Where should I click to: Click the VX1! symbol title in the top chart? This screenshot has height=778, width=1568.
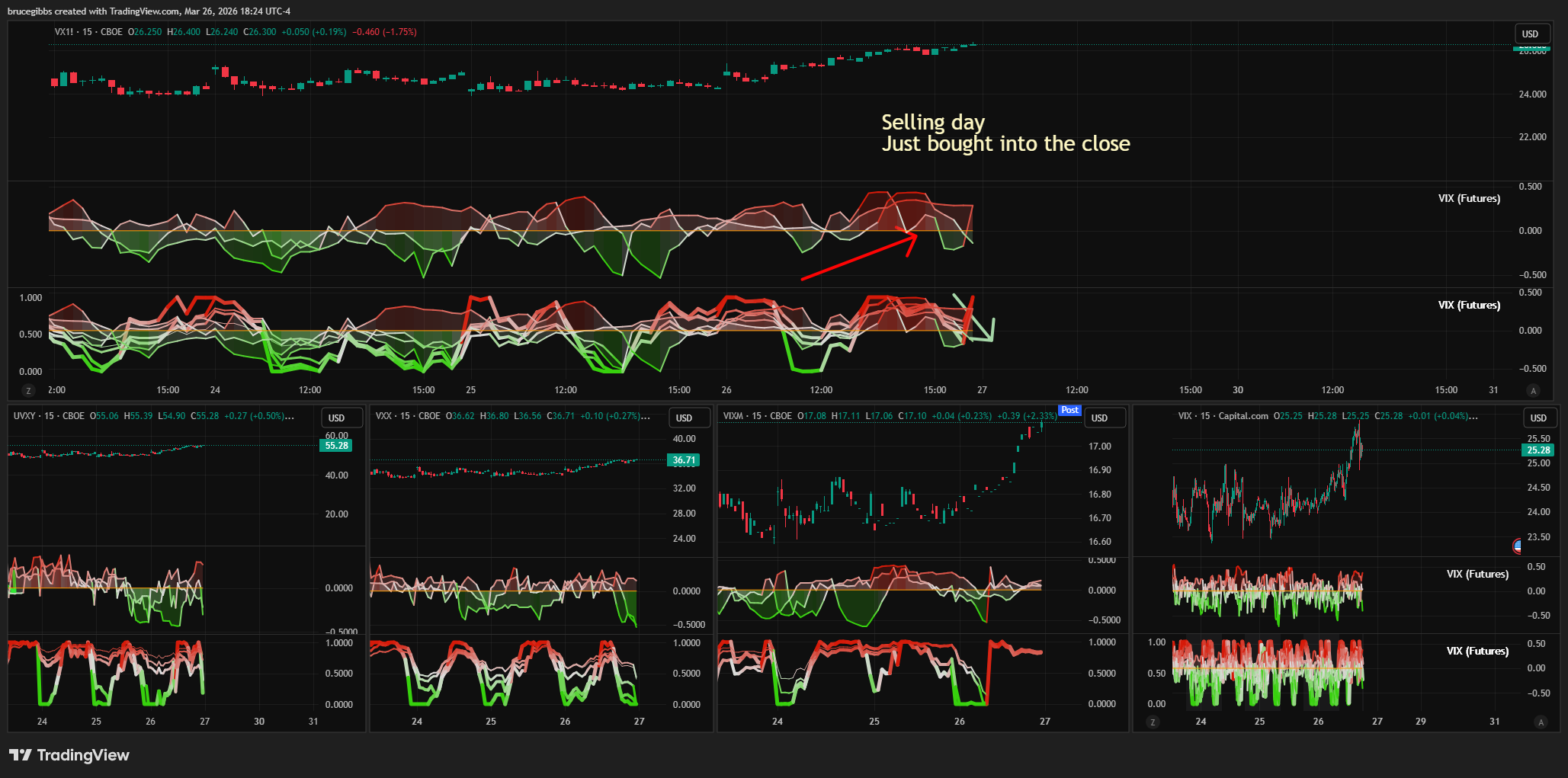(x=65, y=32)
